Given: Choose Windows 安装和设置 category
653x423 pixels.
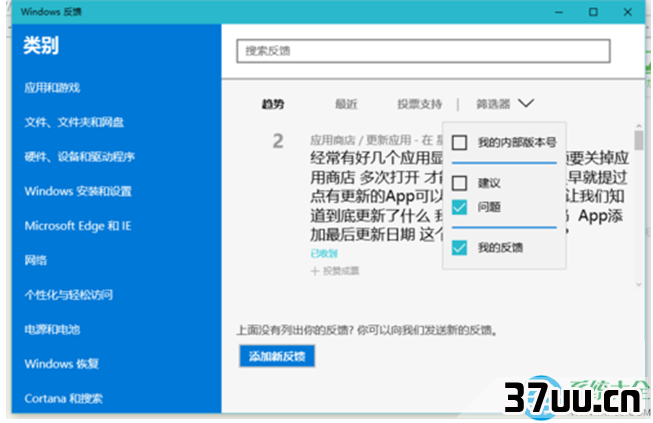Looking at the screenshot, I should tap(78, 192).
